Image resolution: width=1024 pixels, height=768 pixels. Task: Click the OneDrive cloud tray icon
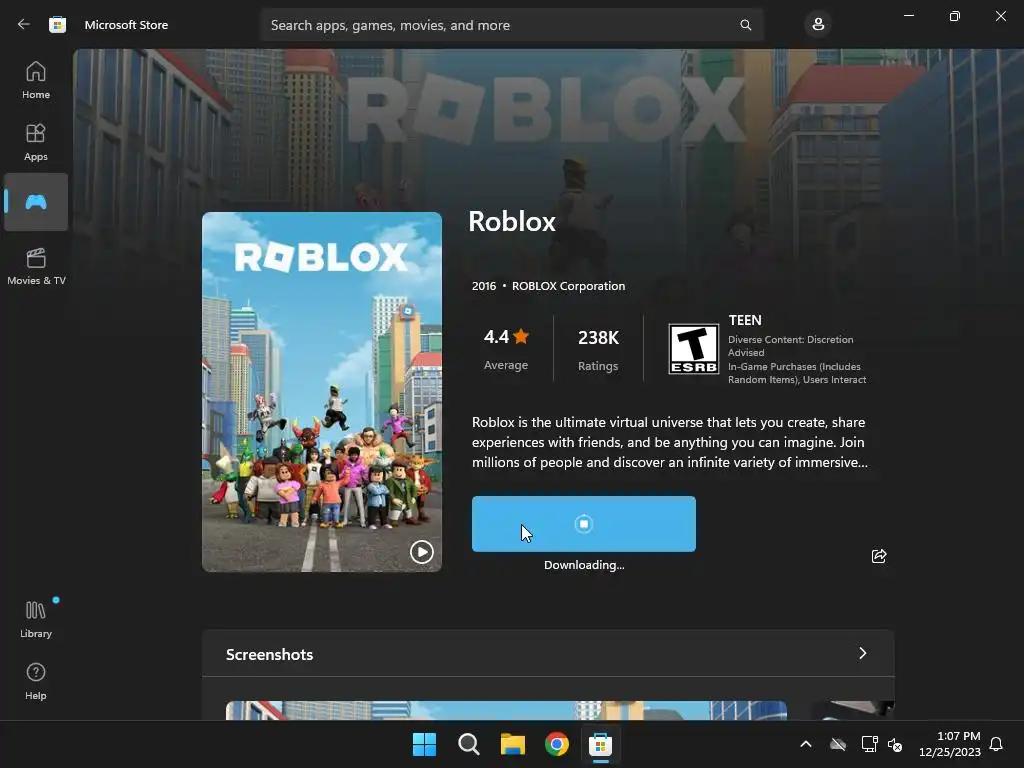[838, 744]
